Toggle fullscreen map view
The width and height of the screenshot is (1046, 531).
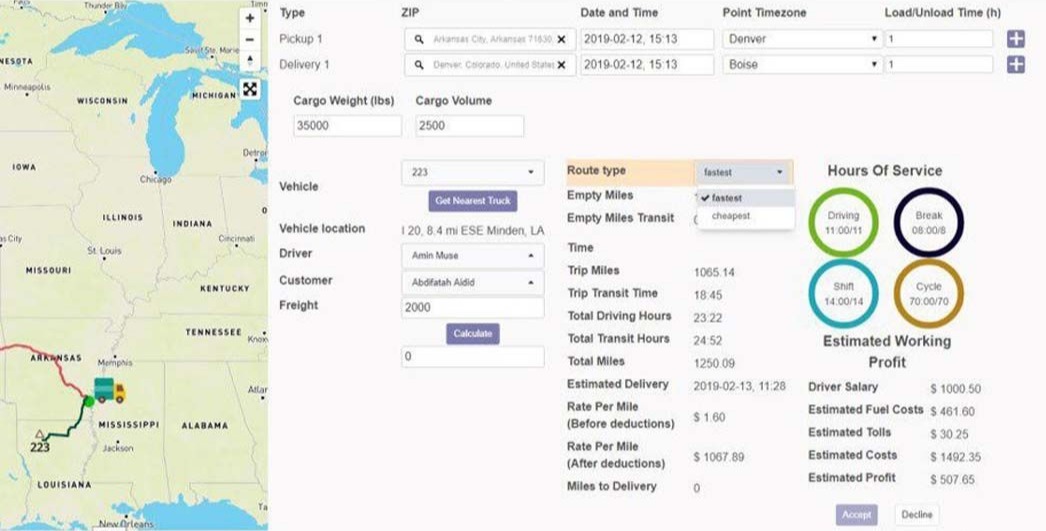pos(250,89)
